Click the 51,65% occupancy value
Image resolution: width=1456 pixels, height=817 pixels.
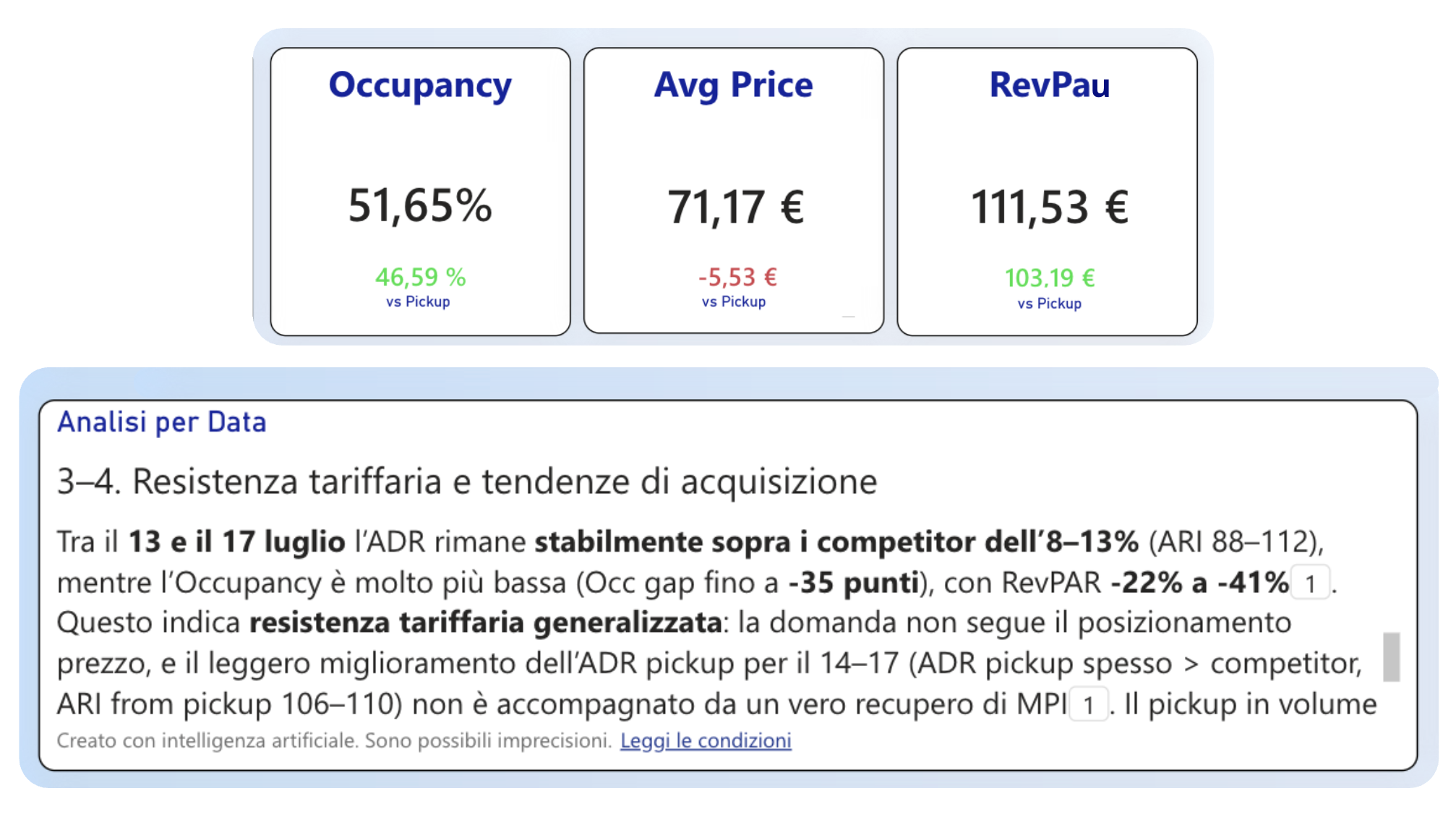click(420, 205)
